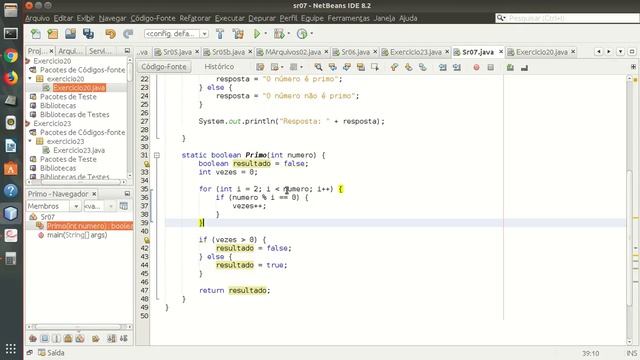Image resolution: width=640 pixels, height=360 pixels.
Task: Click the Save All toolbar icon
Action: pos(88,34)
